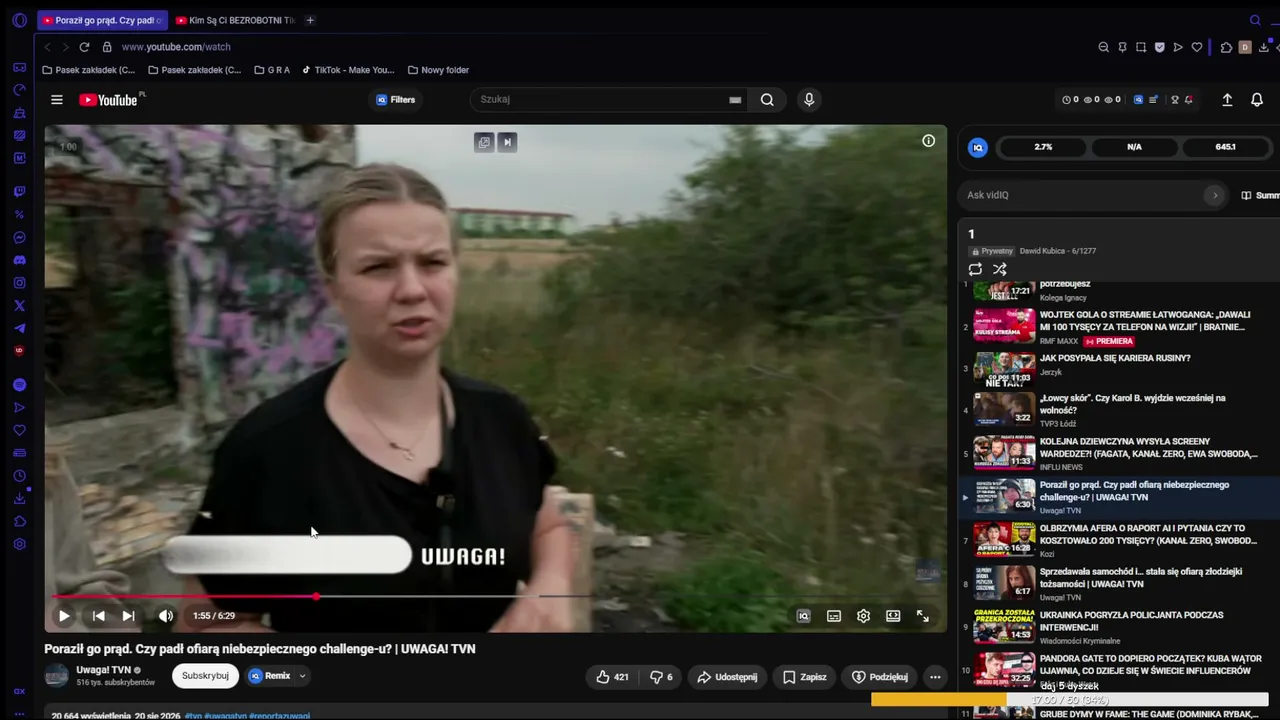Image resolution: width=1280 pixels, height=720 pixels.
Task: Open G R A bookmarks folder
Action: coord(272,70)
